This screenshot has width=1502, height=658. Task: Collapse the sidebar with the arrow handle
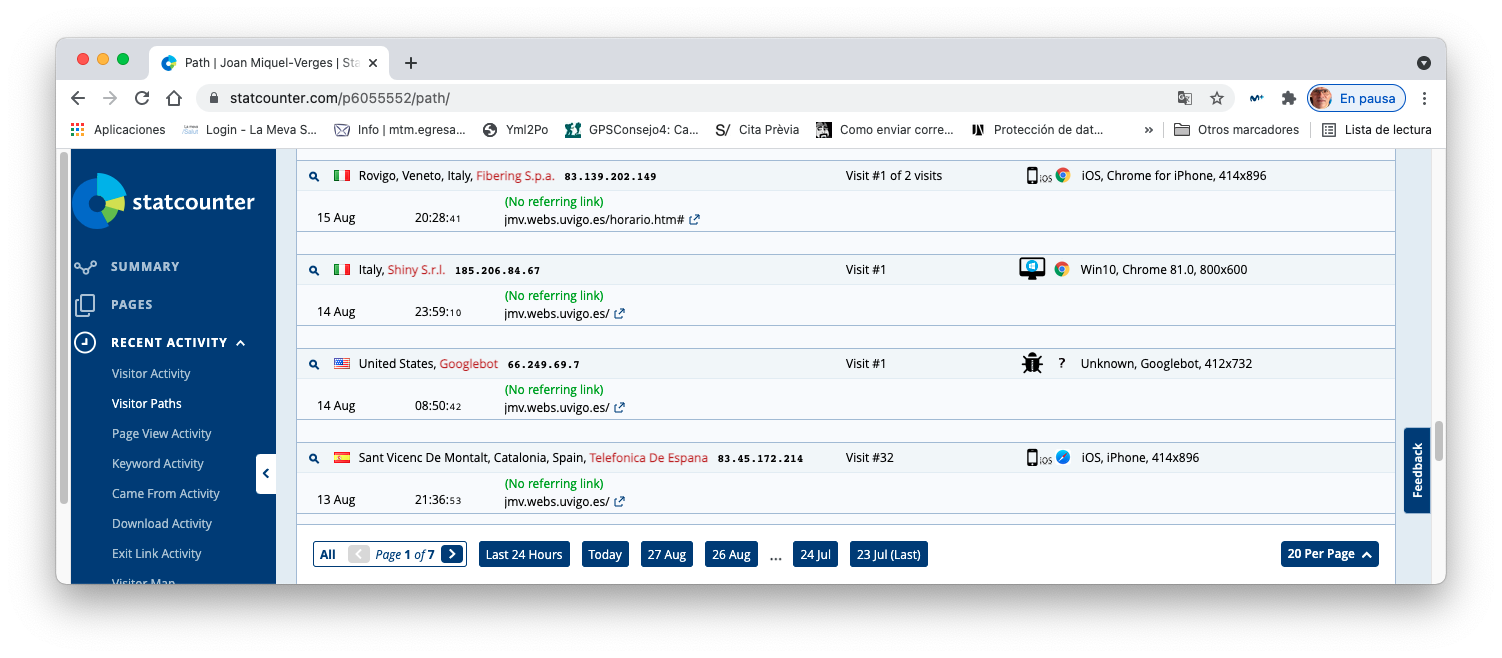(266, 474)
